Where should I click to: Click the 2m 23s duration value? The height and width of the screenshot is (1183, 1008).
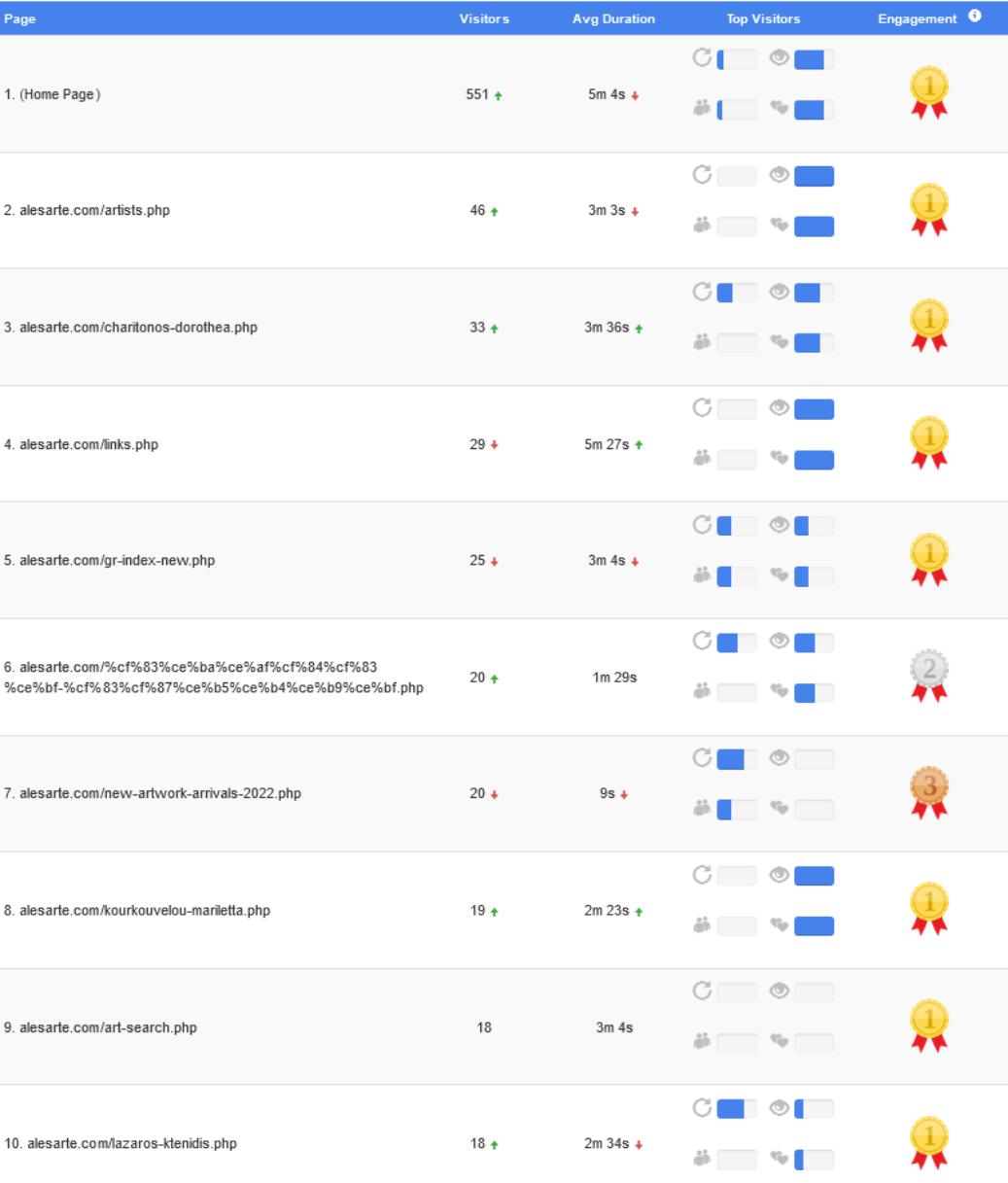click(607, 912)
